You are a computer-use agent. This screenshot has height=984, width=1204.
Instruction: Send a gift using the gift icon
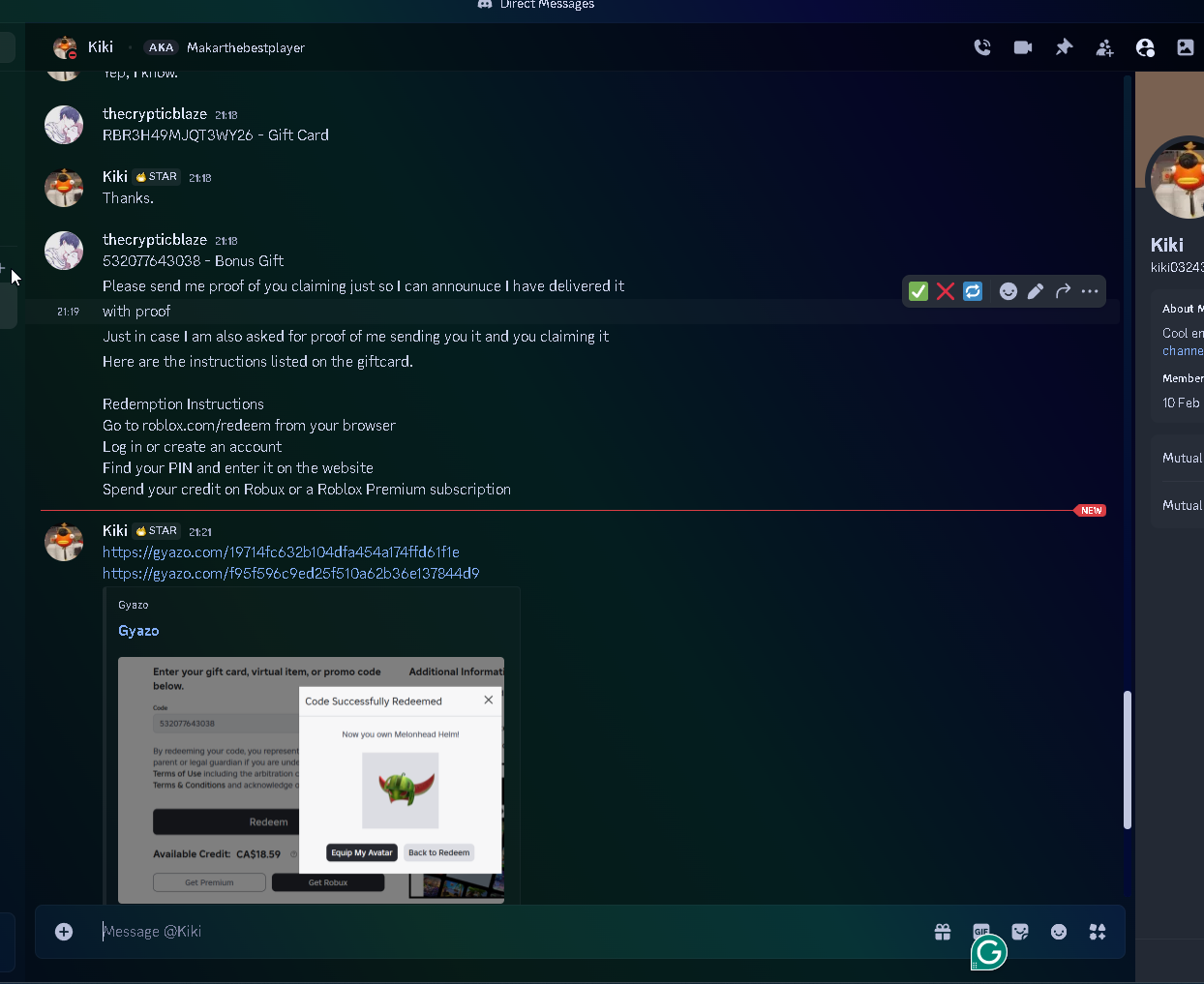pos(943,932)
